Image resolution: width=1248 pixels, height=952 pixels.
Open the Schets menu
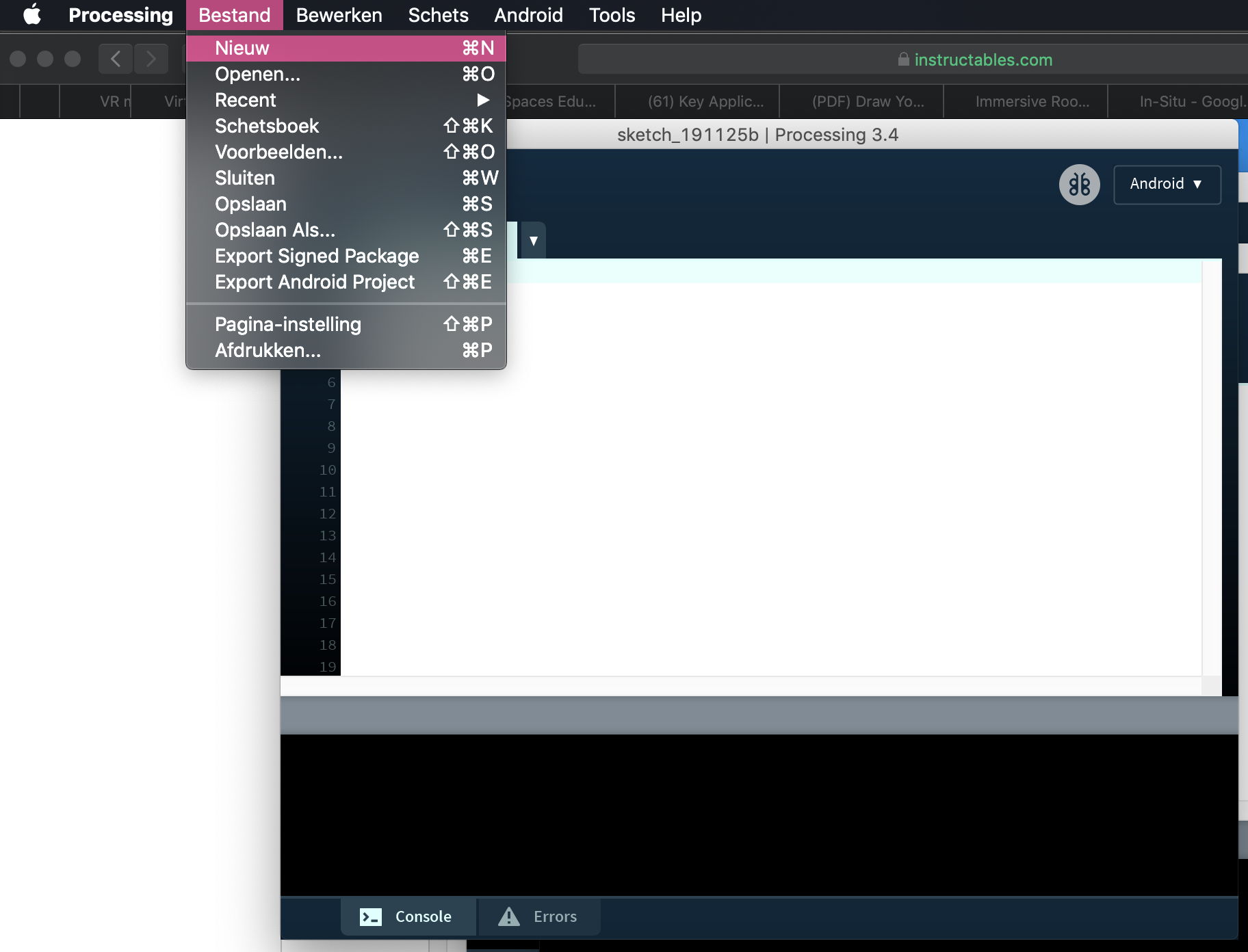pyautogui.click(x=438, y=14)
